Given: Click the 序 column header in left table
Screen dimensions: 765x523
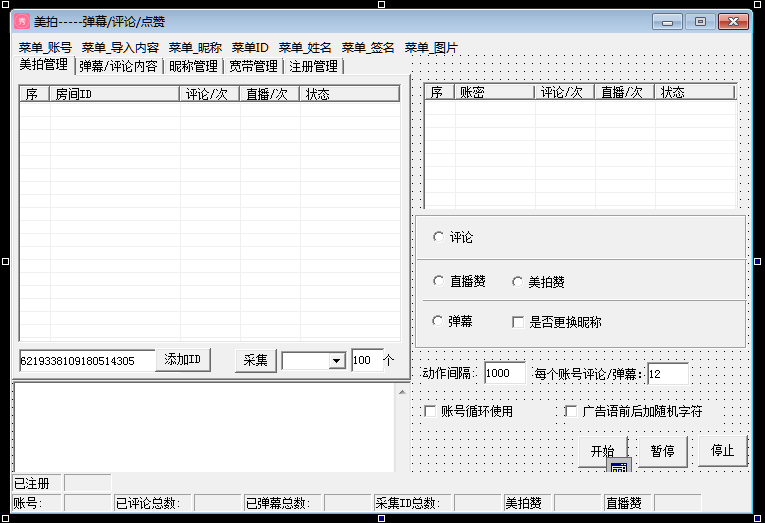Looking at the screenshot, I should 35,94.
